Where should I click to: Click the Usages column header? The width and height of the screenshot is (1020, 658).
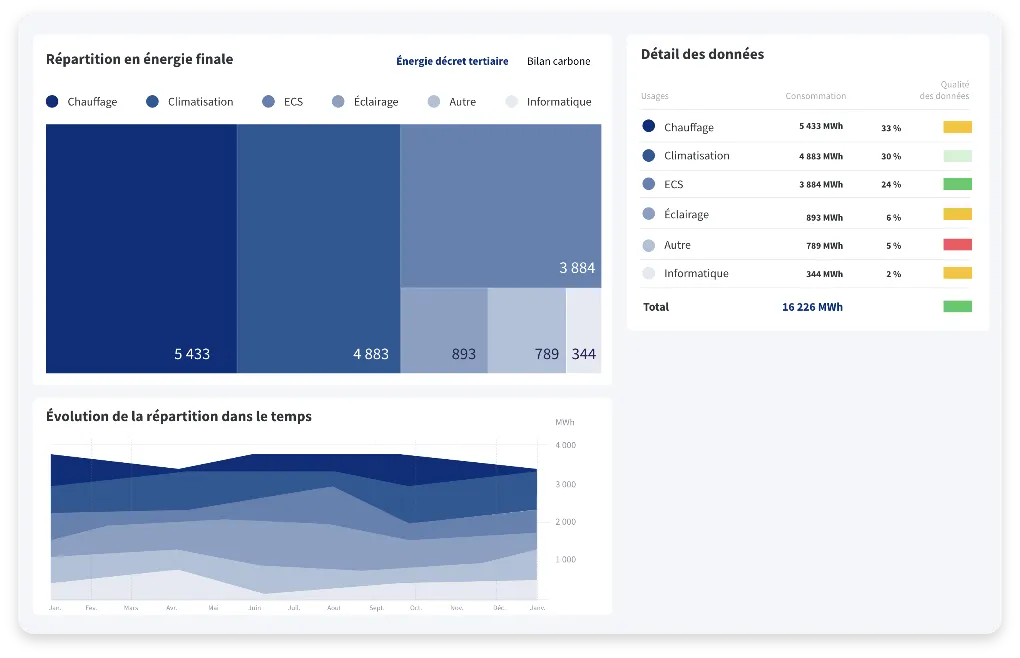(655, 97)
